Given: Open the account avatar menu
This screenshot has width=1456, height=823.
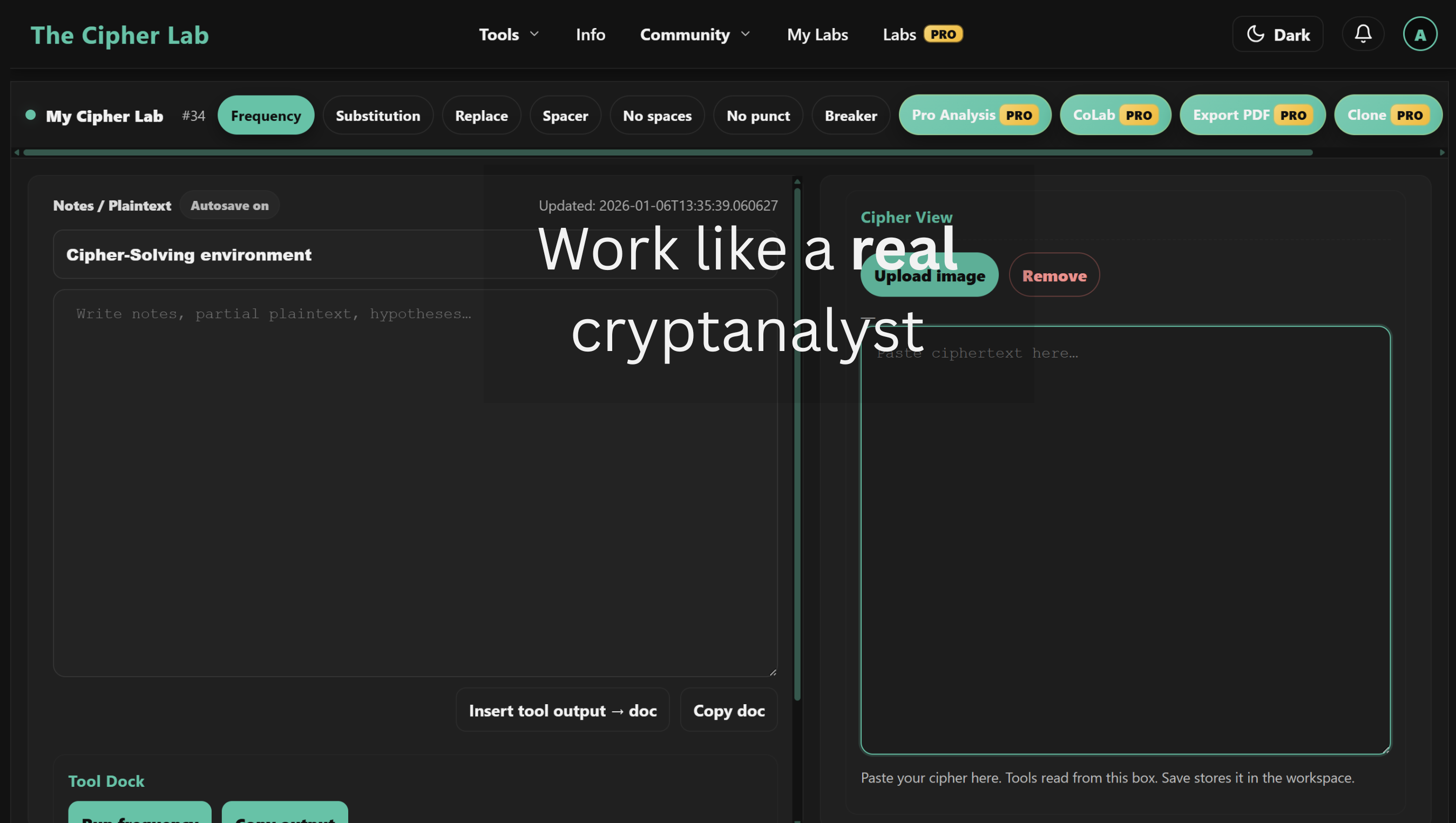Looking at the screenshot, I should [1419, 34].
